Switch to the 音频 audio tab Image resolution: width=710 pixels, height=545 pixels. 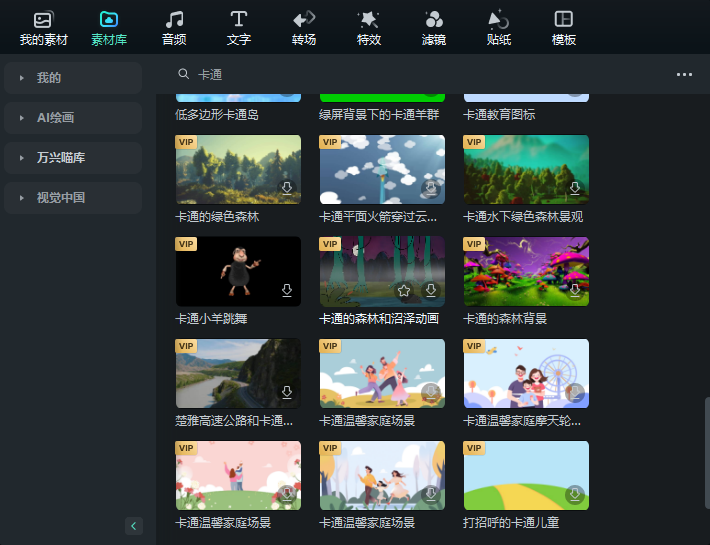(174, 28)
